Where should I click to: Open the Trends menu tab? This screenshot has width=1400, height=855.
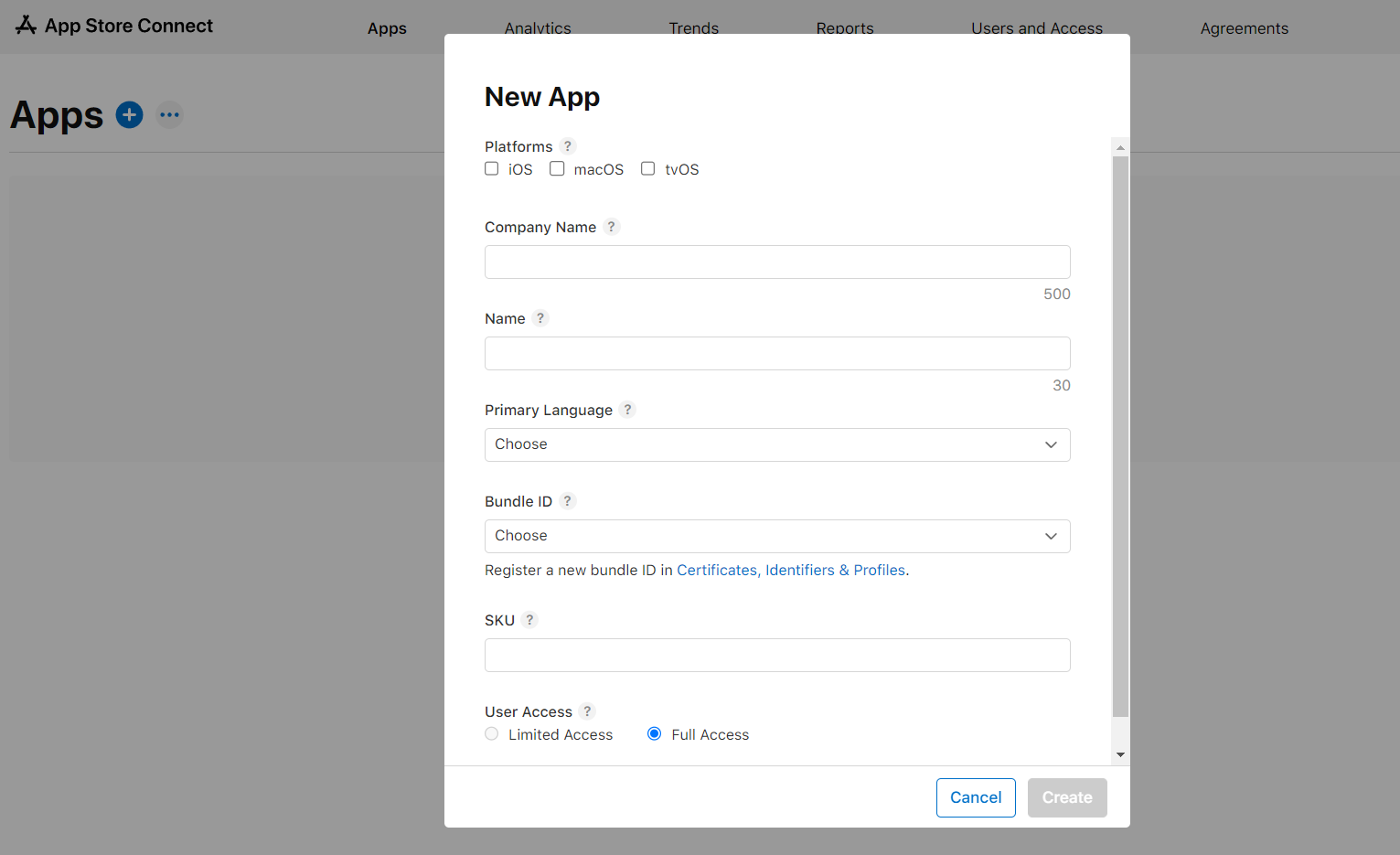tap(694, 28)
